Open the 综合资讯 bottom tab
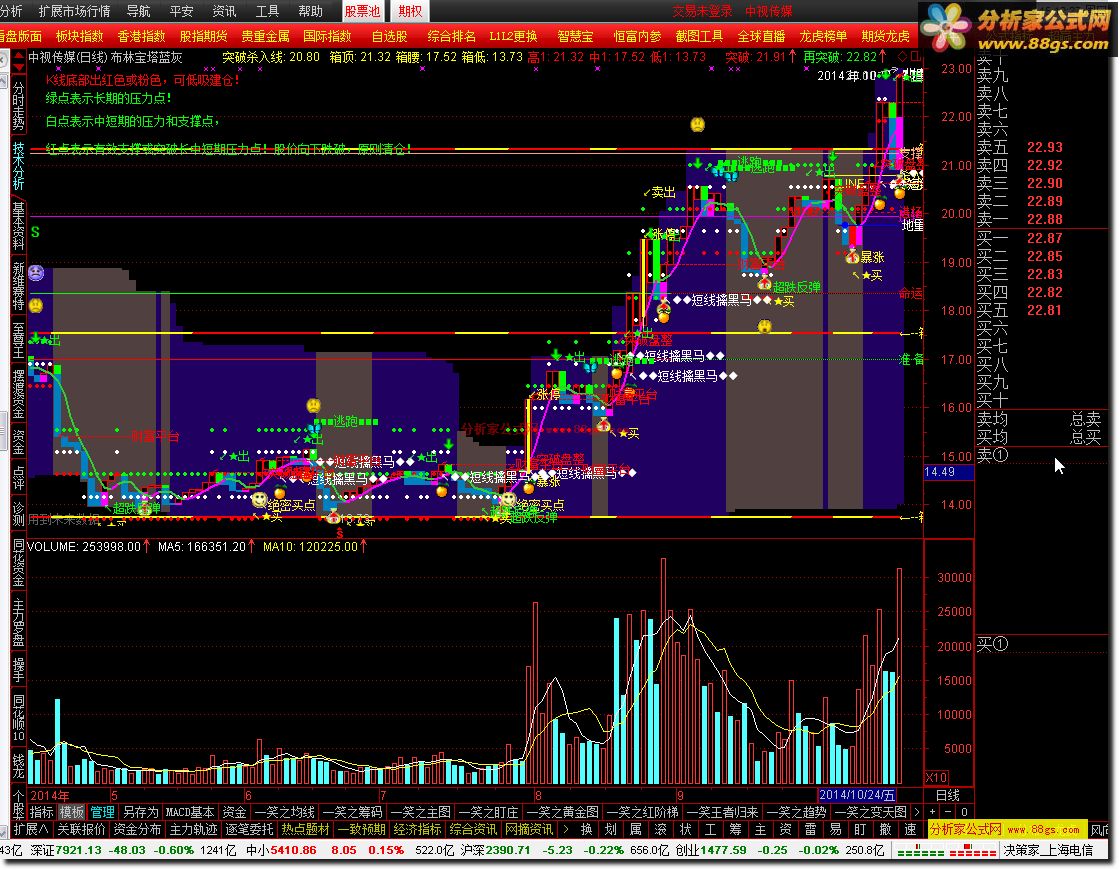Viewport: 1120px width, 870px height. point(473,829)
